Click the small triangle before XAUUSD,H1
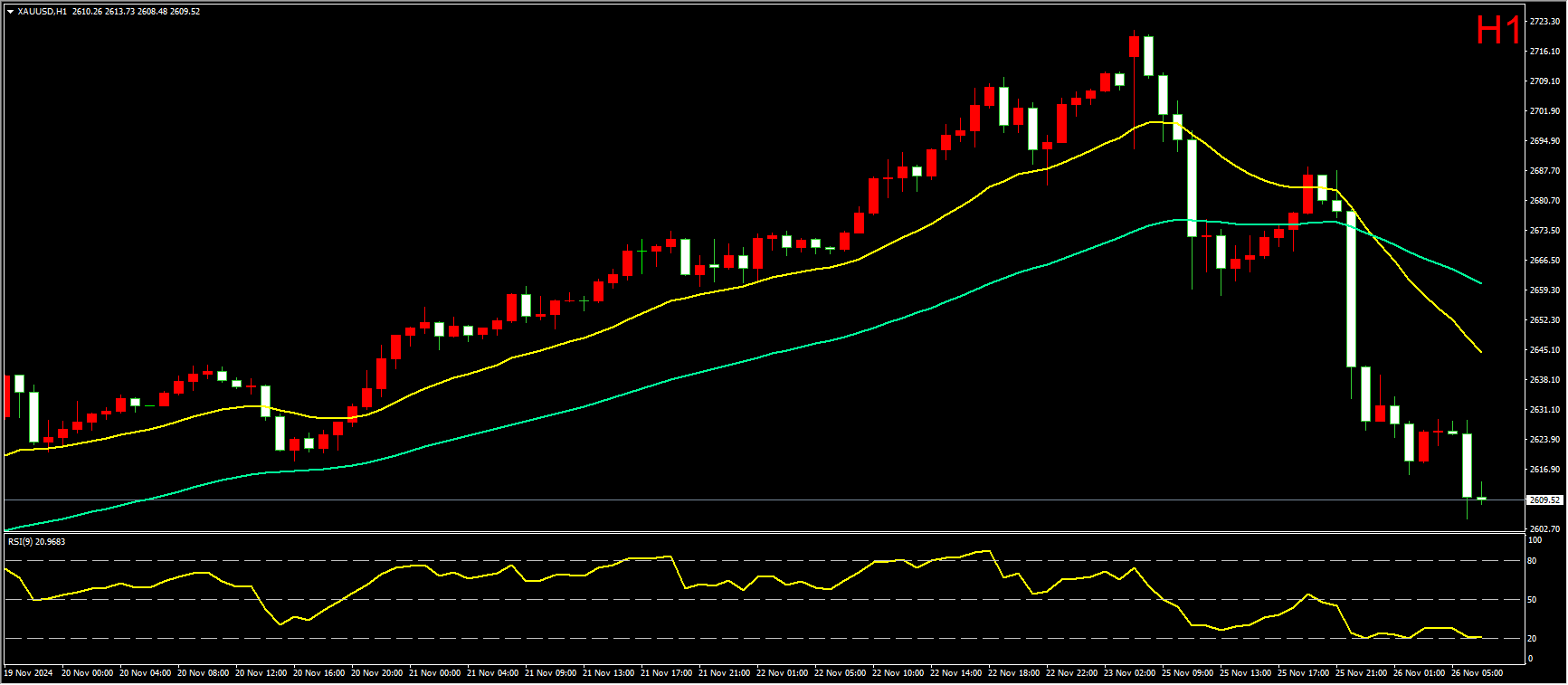Screen dimensions: 1568x685 [x=10, y=12]
